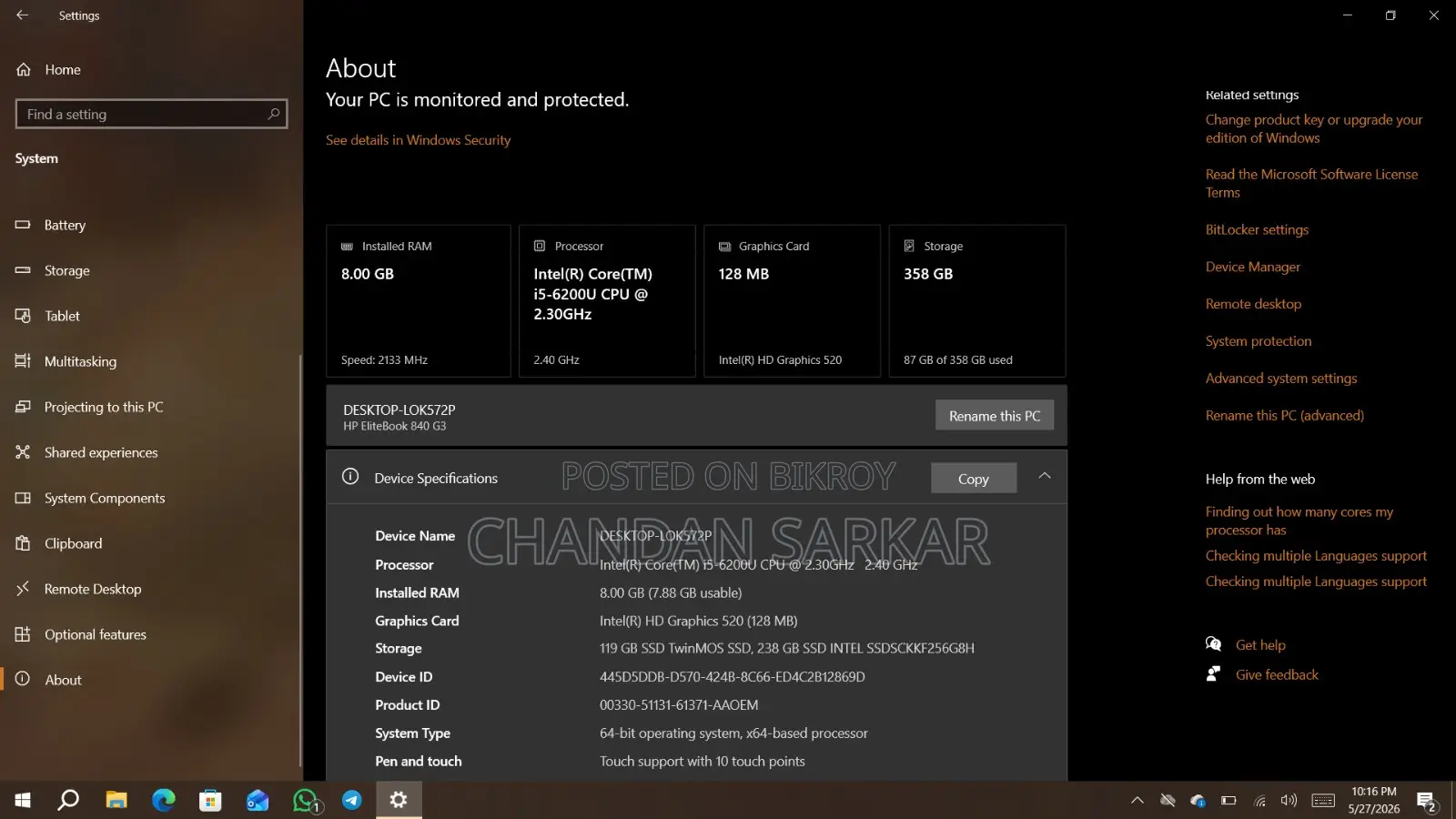Screen dimensions: 1456x819
Task: Click the Settings gear on taskbar
Action: 399,800
